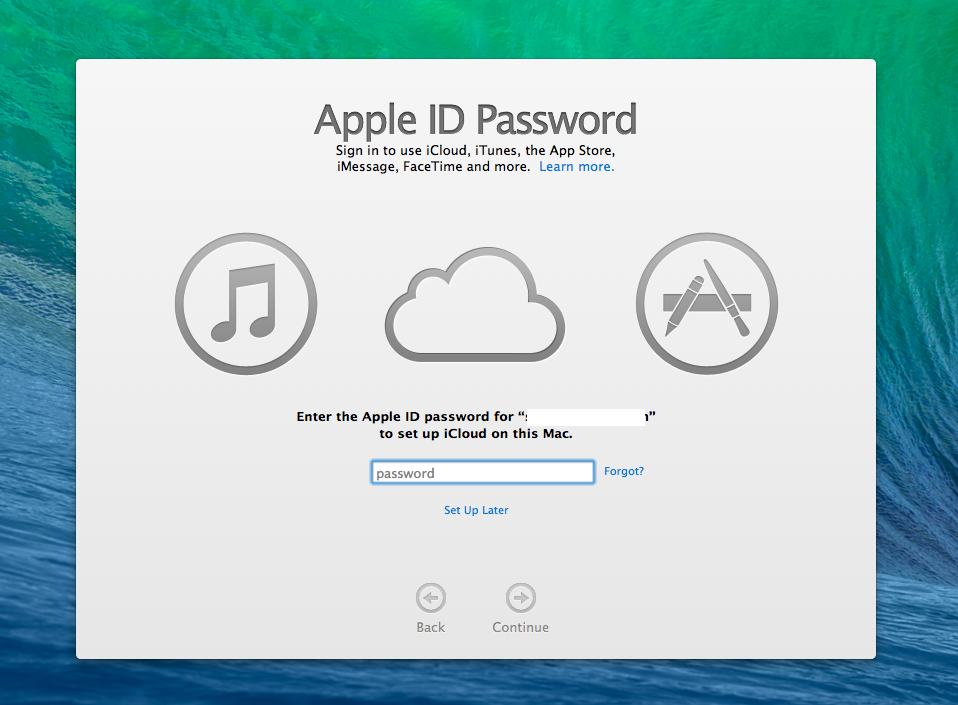Open the Learn more link
Image resolution: width=958 pixels, height=705 pixels.
pyautogui.click(x=576, y=167)
